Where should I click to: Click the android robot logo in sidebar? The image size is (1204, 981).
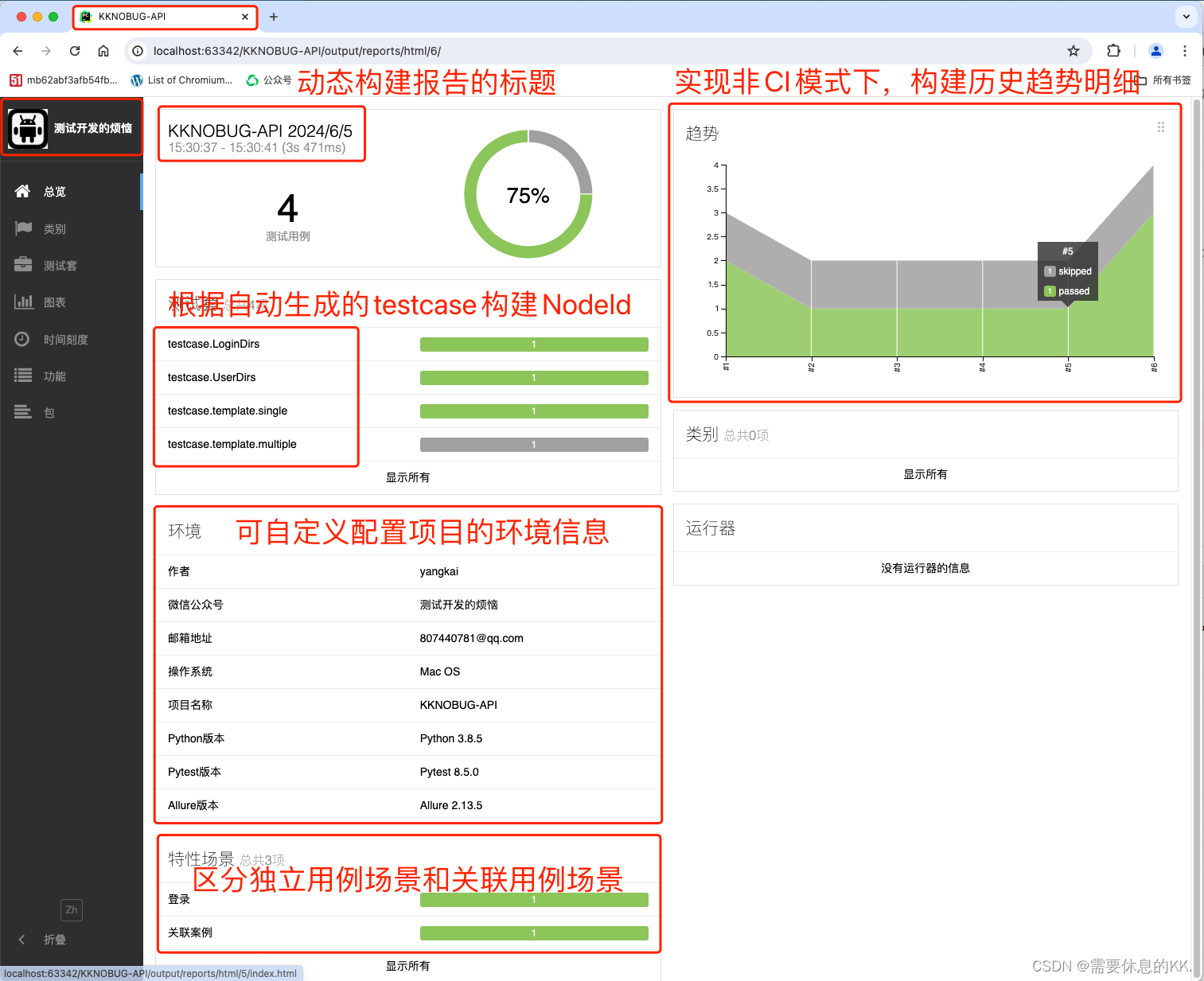point(28,128)
